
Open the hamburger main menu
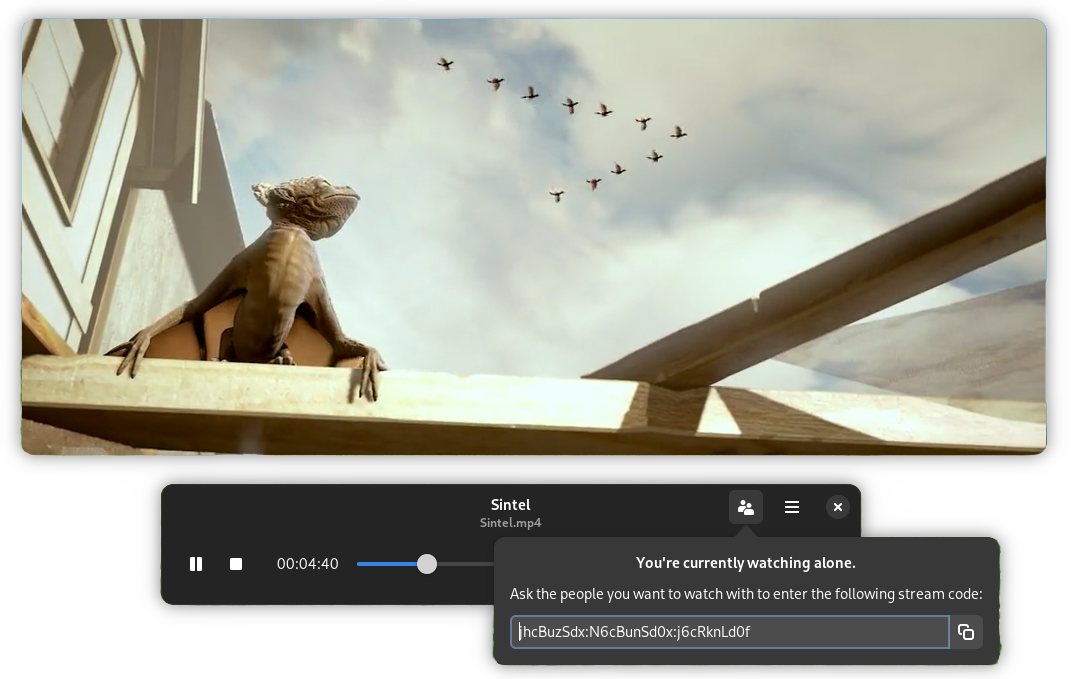click(x=792, y=507)
